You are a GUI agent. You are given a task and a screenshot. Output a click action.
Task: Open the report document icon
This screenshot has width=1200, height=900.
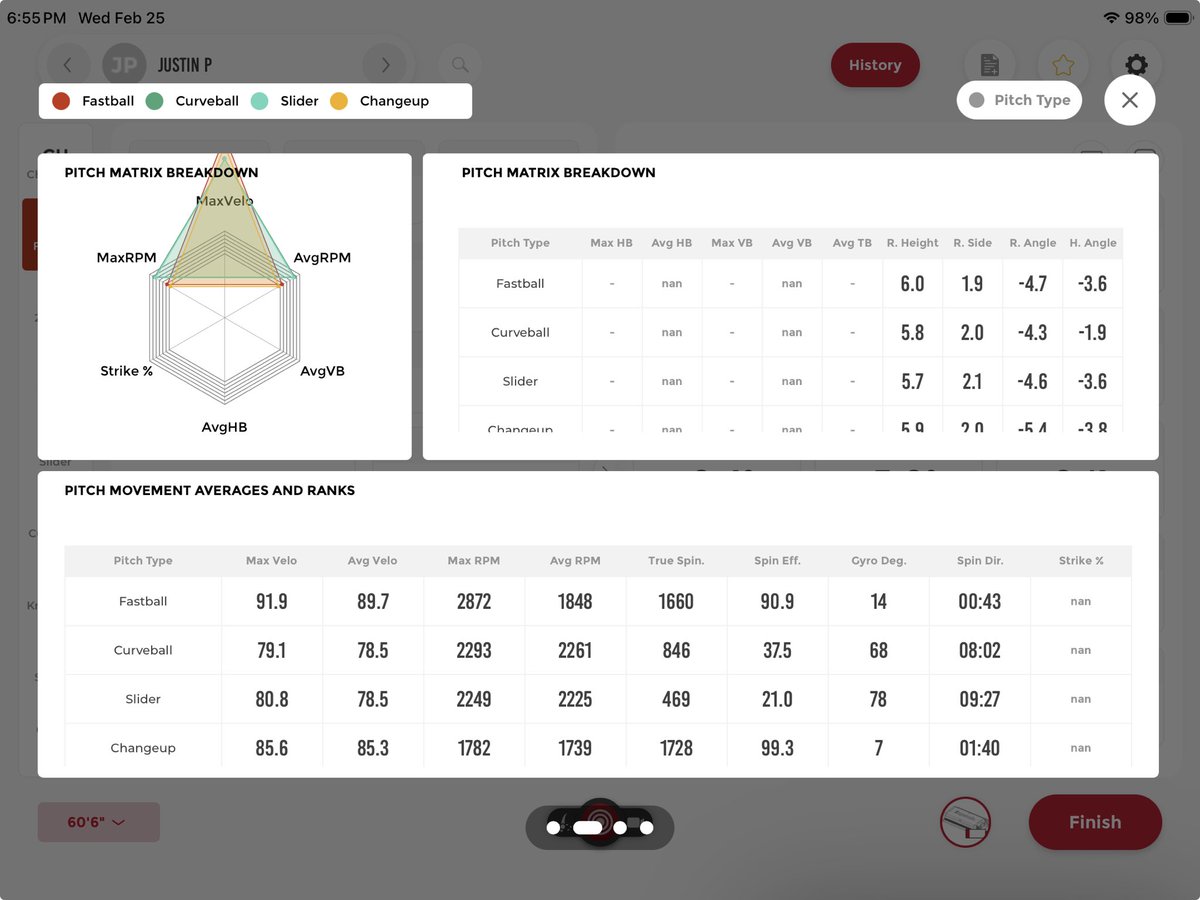click(x=990, y=65)
